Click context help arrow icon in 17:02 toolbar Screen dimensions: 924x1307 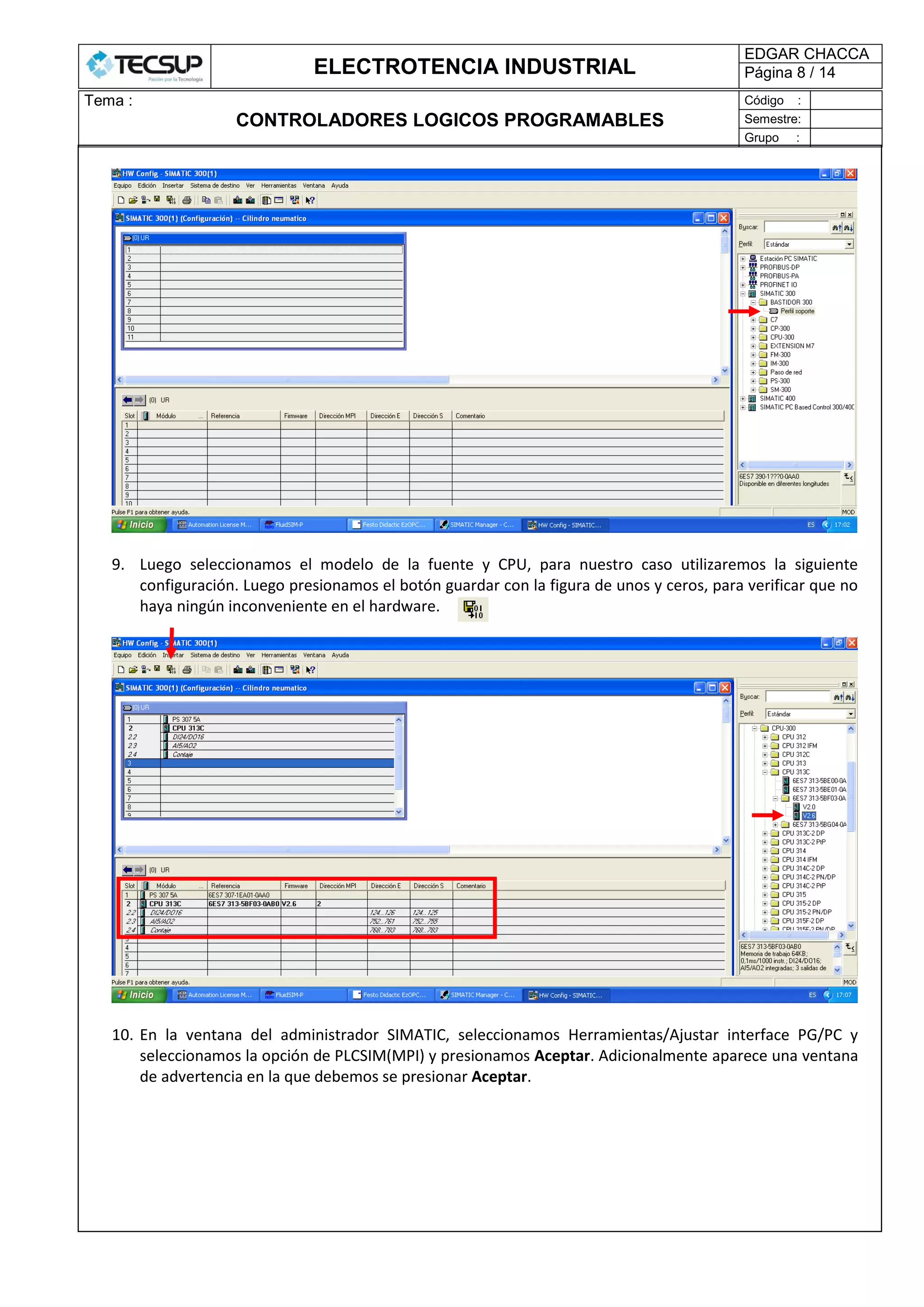click(310, 200)
